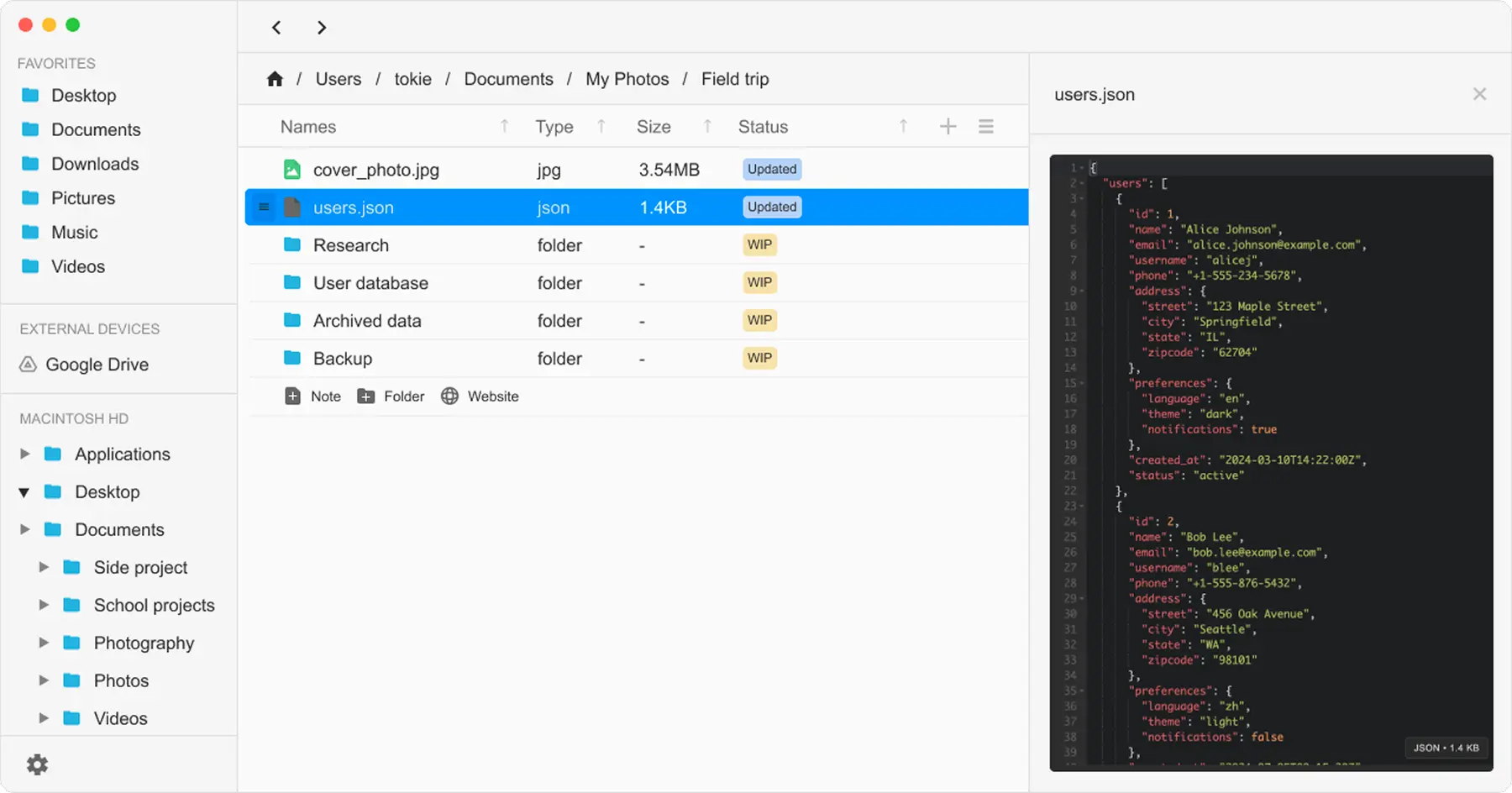Go back using the left arrow
The image size is (1512, 793).
tap(276, 28)
